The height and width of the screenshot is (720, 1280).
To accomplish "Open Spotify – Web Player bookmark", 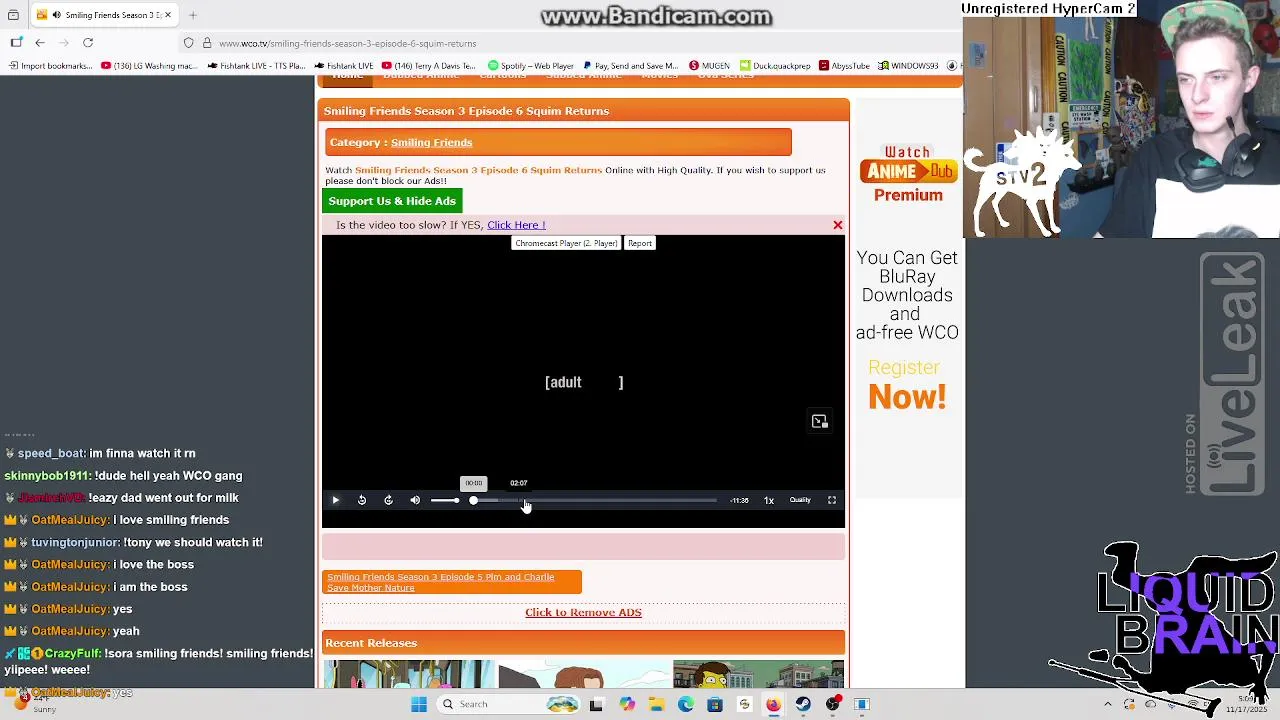I will point(531,66).
